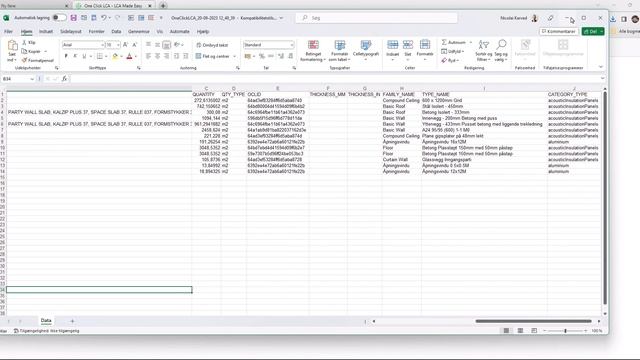Open the Arial font name dropdown
This screenshot has width=640, height=360.
click(102, 45)
